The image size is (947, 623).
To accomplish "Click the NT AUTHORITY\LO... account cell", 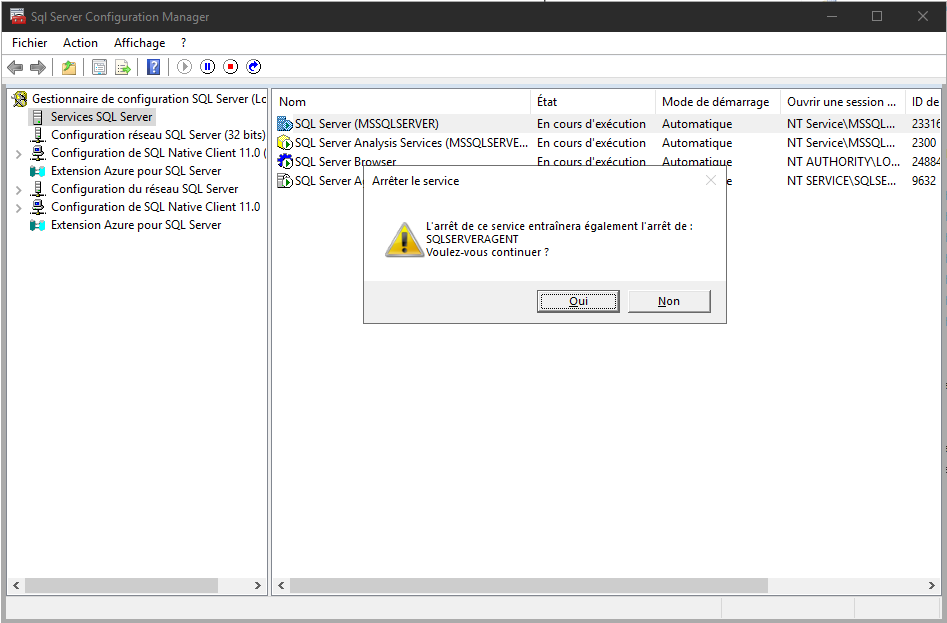I will [x=844, y=162].
